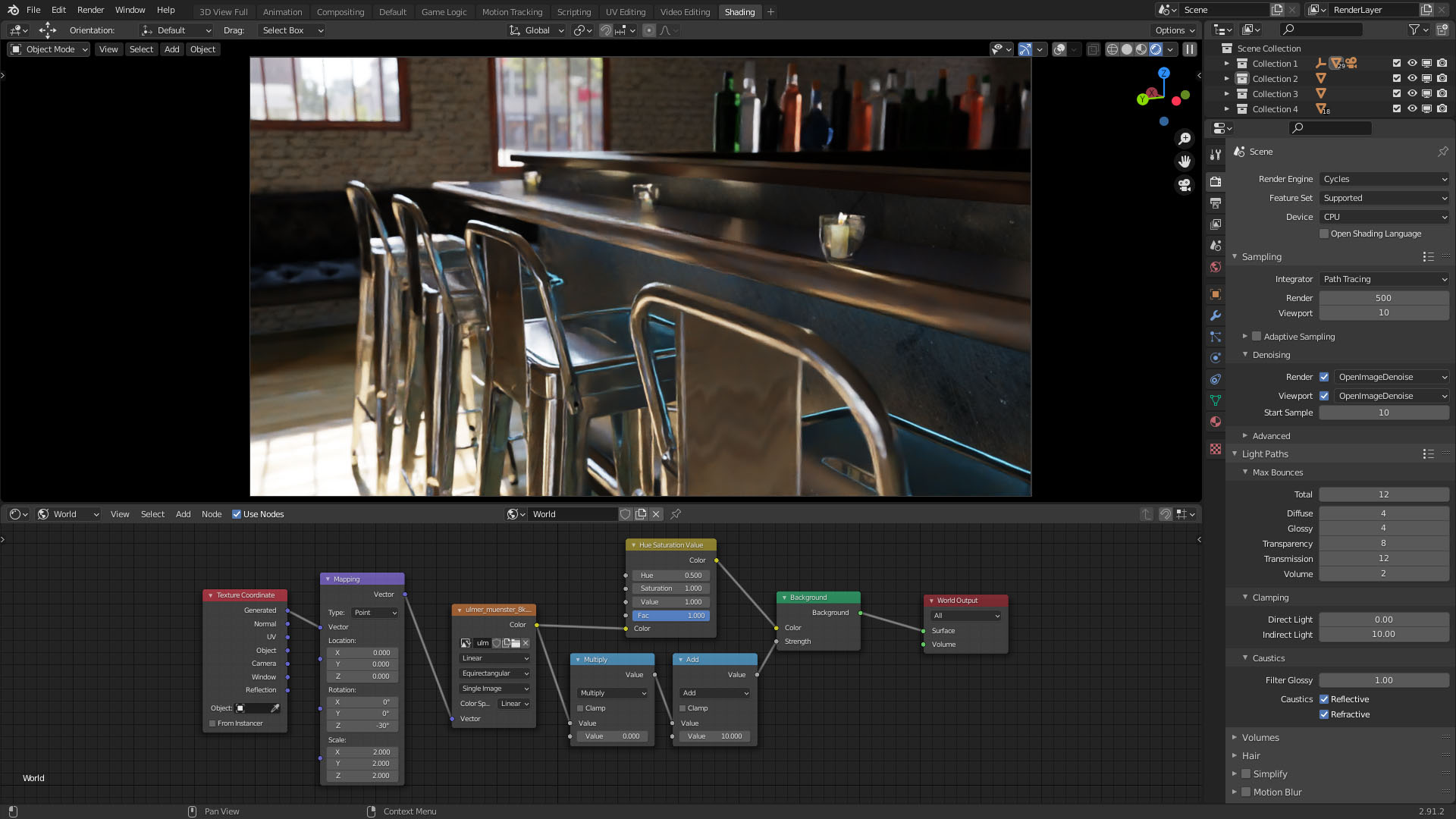Screen dimensions: 1456x819
Task: Open the Render menu
Action: (90, 10)
